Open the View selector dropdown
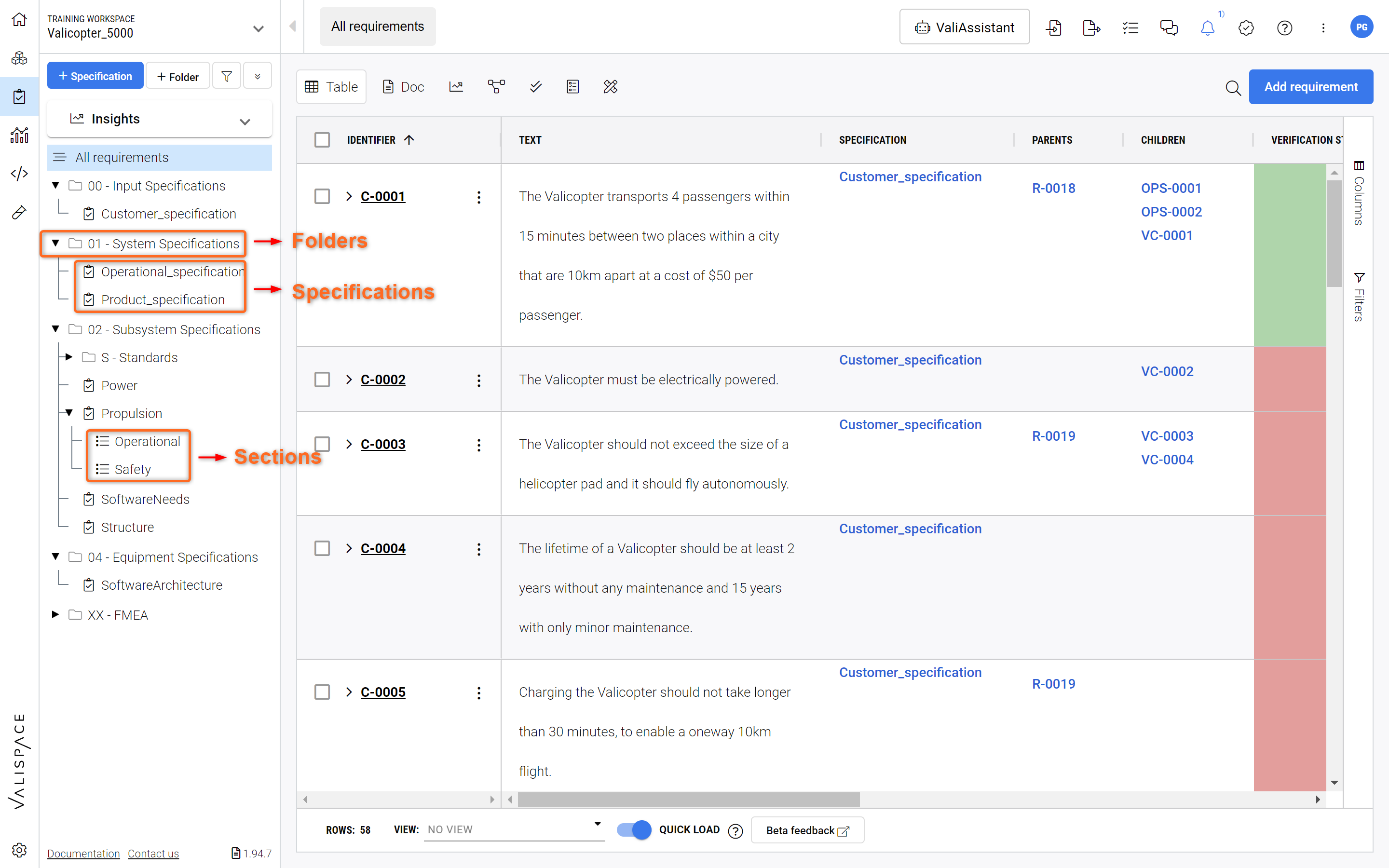Viewport: 1389px width, 868px height. click(x=514, y=829)
